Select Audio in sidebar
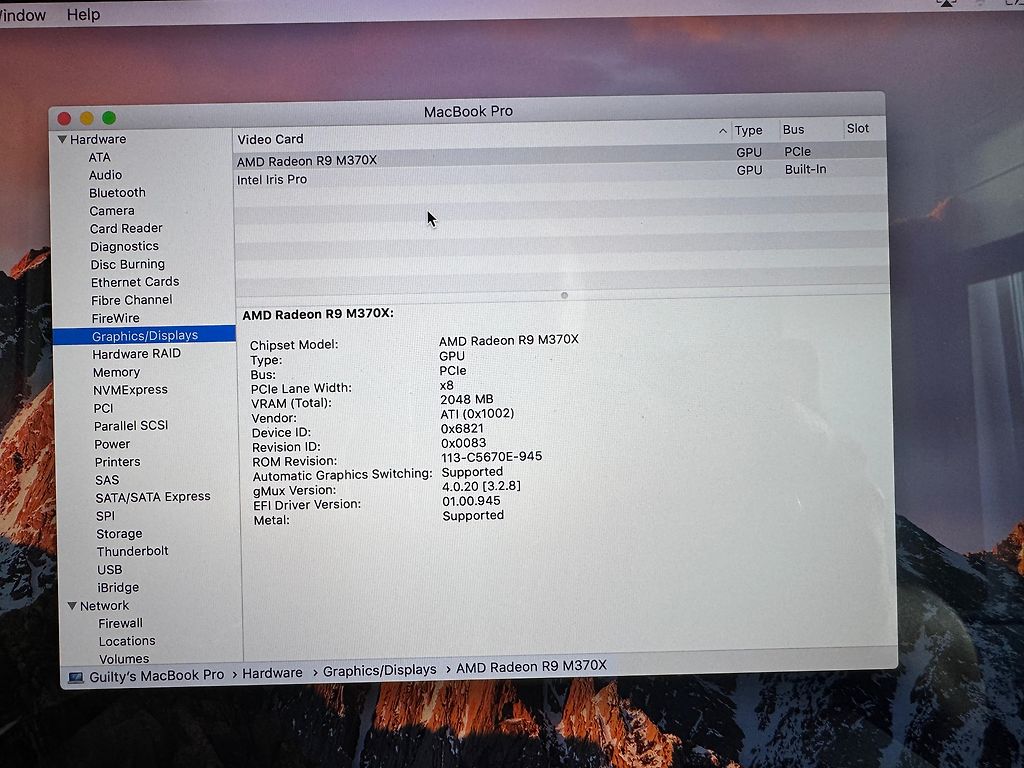Image resolution: width=1024 pixels, height=768 pixels. point(105,175)
